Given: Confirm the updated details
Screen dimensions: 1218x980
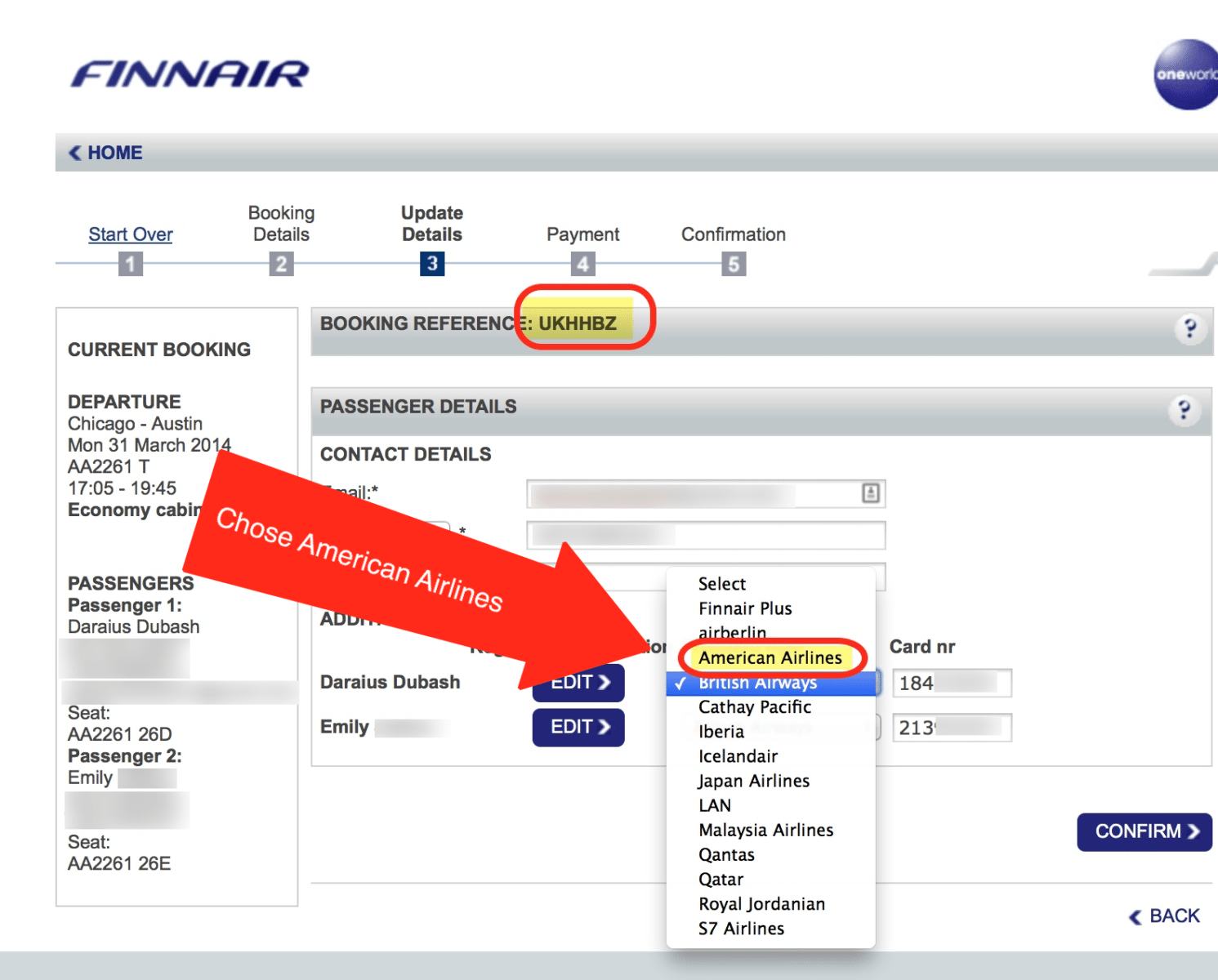Looking at the screenshot, I should click(1144, 831).
